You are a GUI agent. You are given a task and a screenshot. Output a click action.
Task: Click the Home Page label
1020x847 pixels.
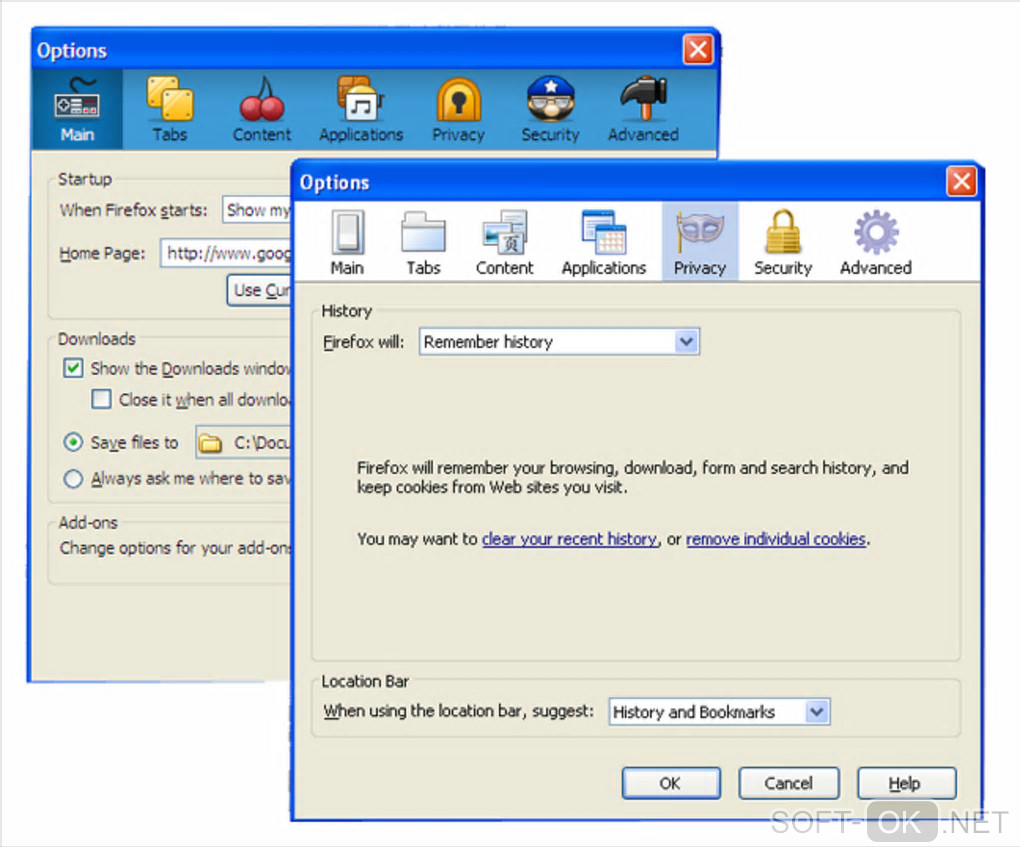pyautogui.click(x=102, y=253)
